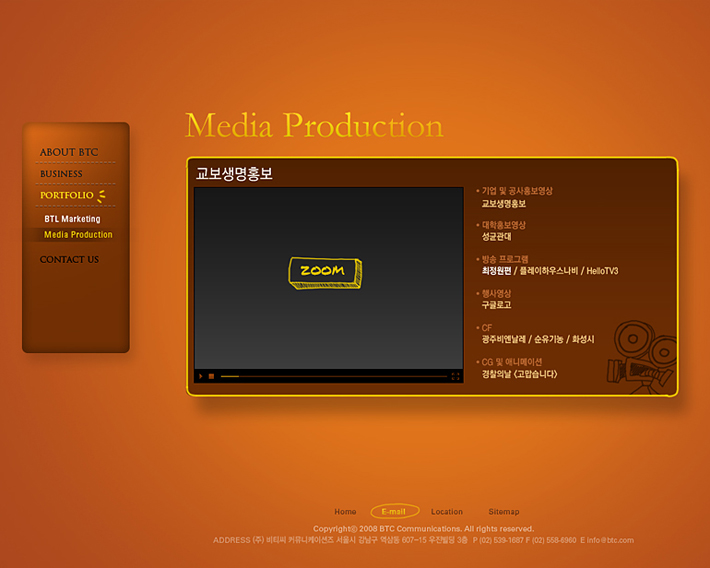Select the Media Production submenu item
This screenshot has width=710, height=568.
(78, 235)
